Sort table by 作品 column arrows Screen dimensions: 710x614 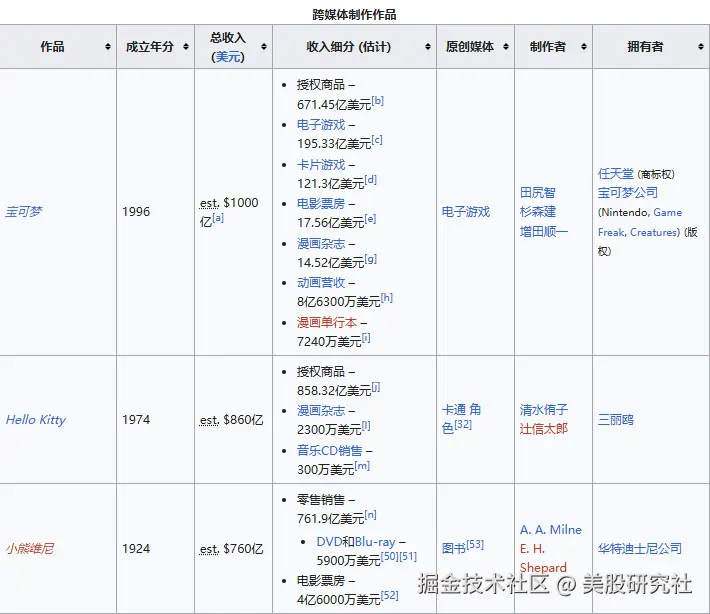108,47
